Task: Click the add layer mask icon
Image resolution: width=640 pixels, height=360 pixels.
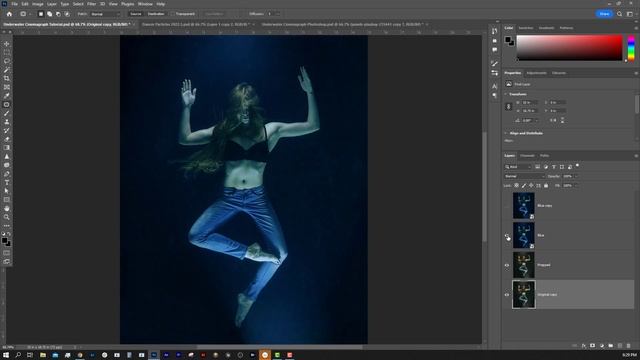Action: click(x=593, y=346)
